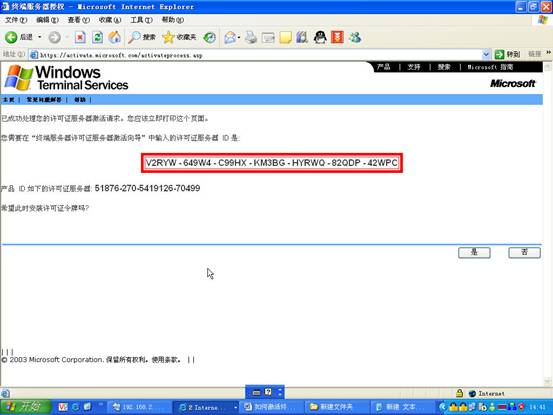Click Windows Terminal Services logo

click(x=67, y=78)
